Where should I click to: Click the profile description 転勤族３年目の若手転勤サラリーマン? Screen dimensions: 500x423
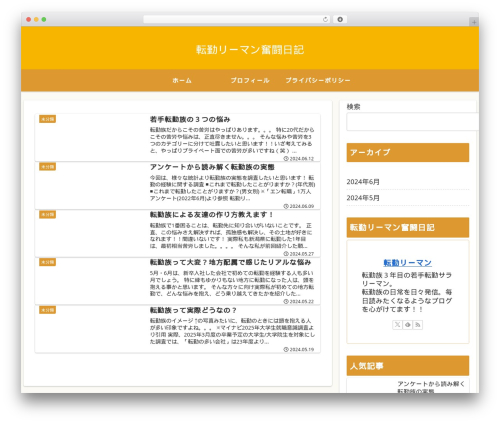coord(407,292)
